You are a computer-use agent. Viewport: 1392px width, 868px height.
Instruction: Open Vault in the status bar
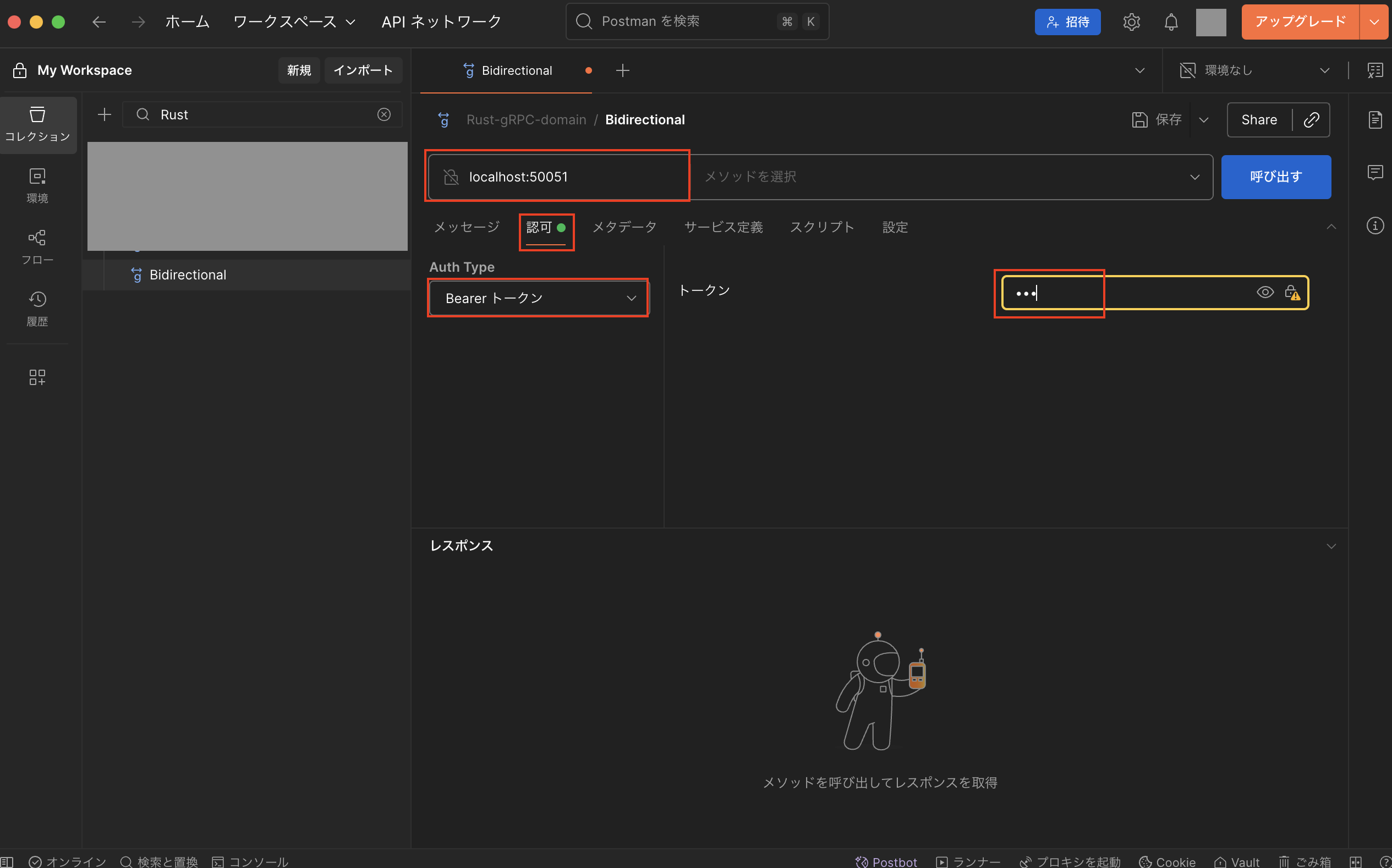(x=1236, y=862)
